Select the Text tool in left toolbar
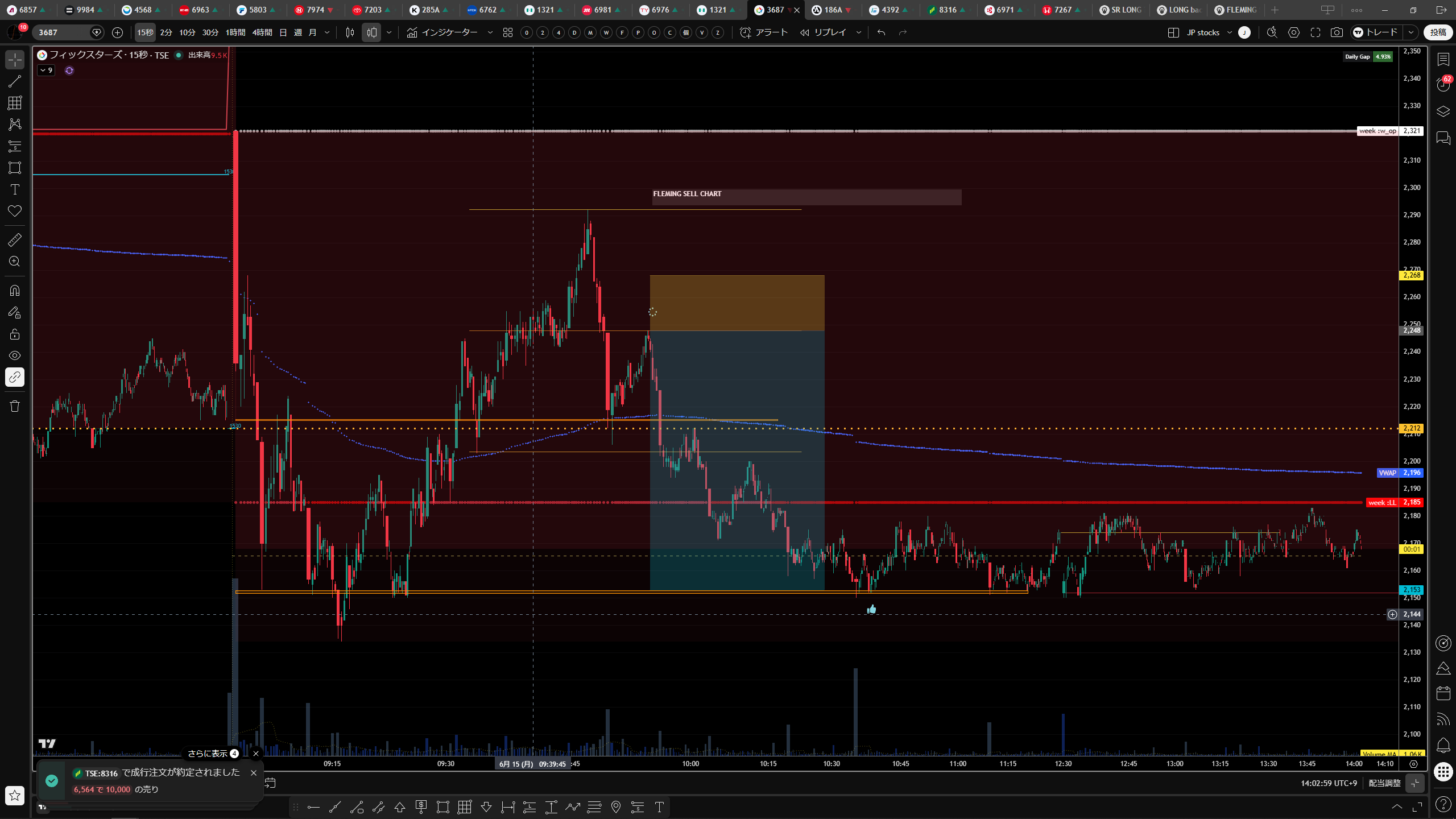Screen dimensions: 1456x819 (x=15, y=189)
